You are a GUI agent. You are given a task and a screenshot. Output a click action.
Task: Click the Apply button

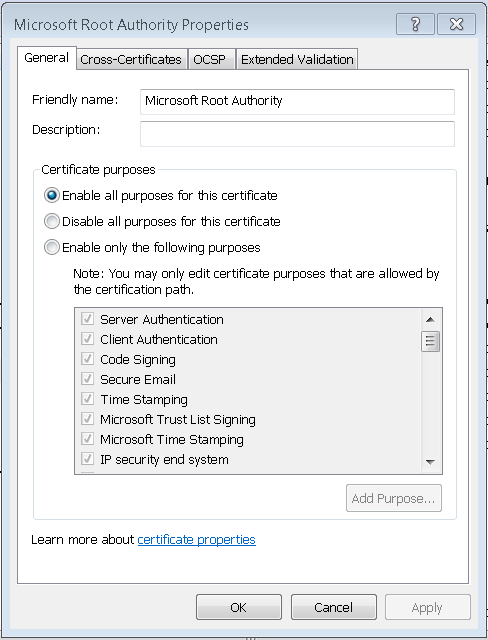pos(427,607)
